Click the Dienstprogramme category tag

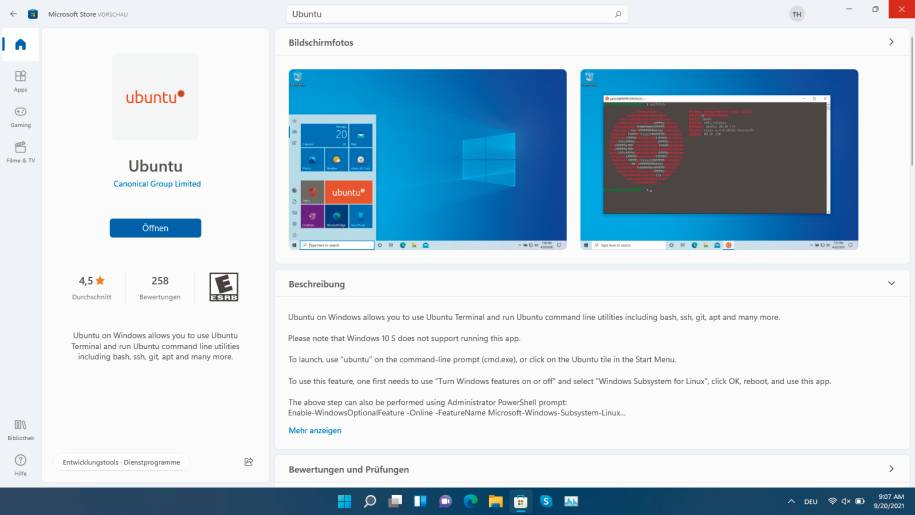(152, 463)
